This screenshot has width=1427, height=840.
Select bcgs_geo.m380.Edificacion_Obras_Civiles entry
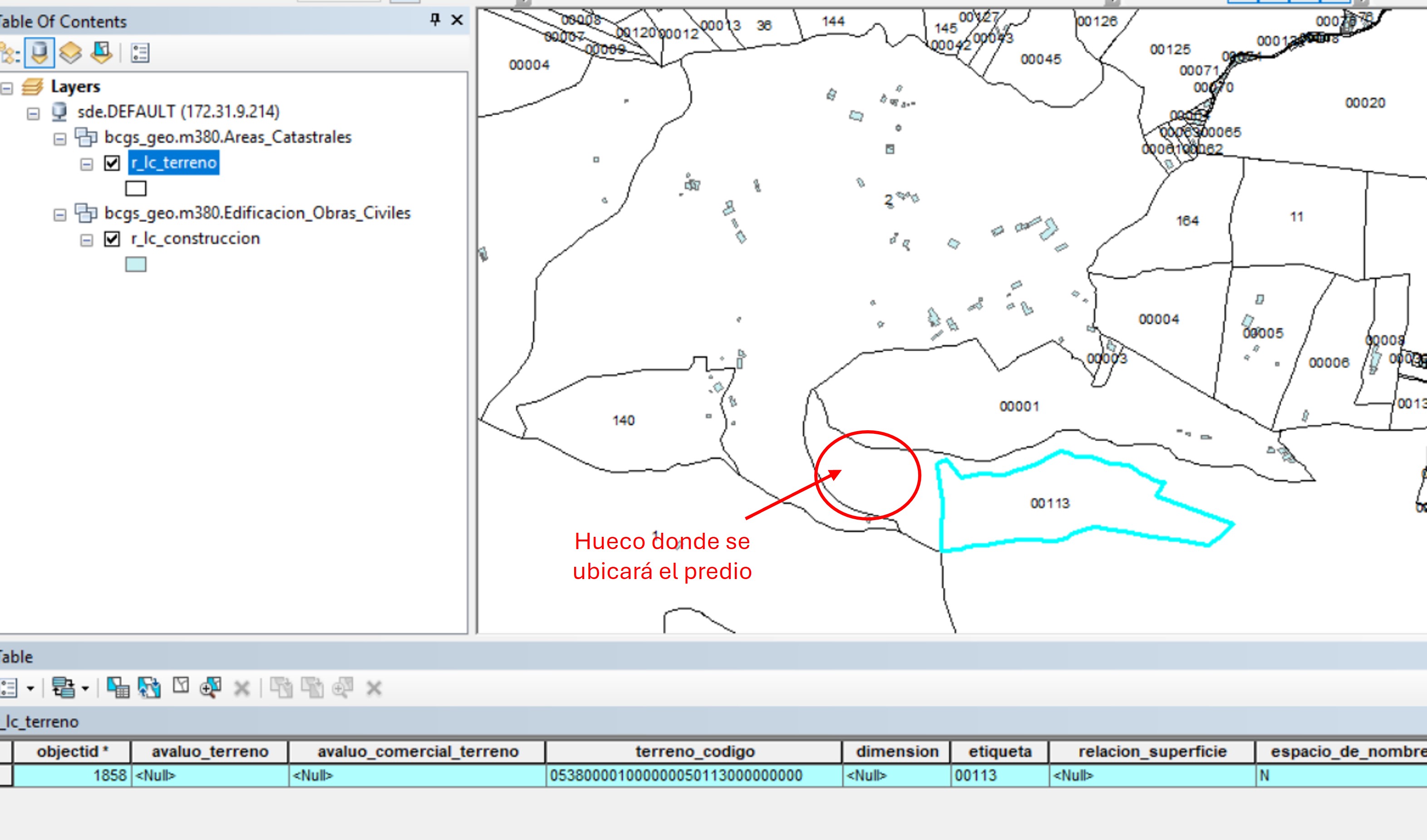click(x=257, y=213)
